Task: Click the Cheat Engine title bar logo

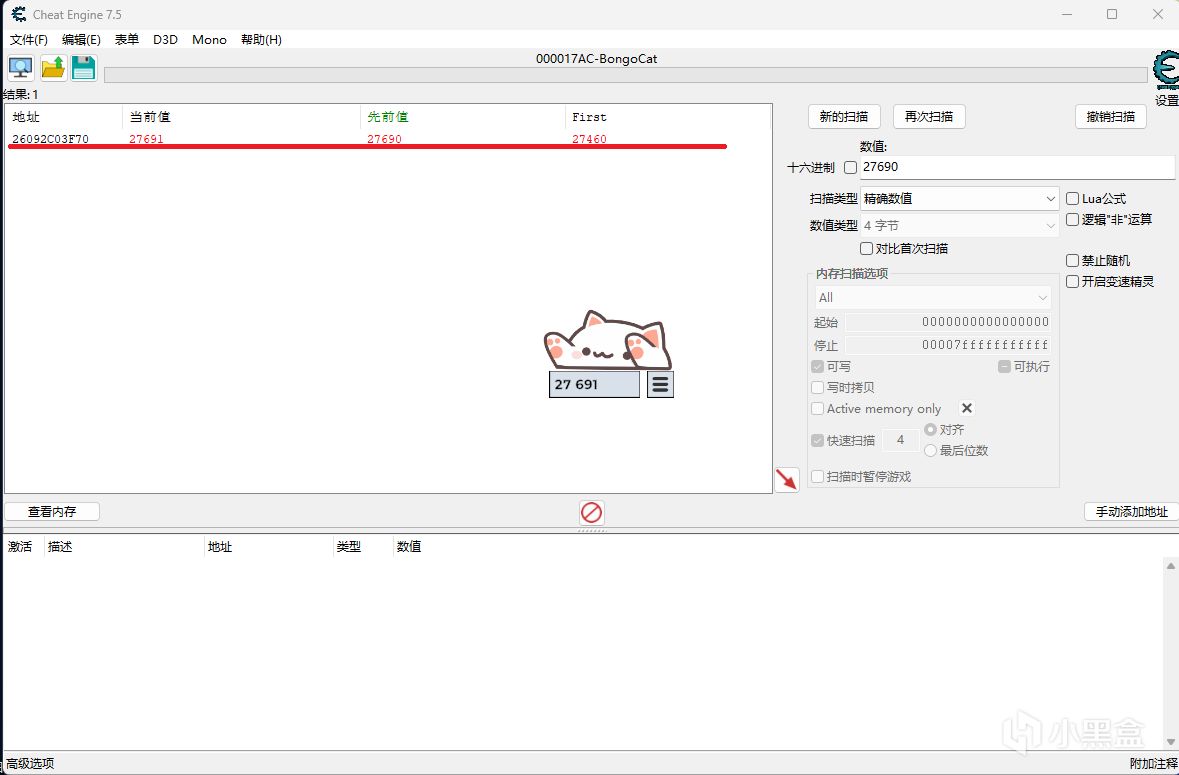Action: tap(18, 14)
